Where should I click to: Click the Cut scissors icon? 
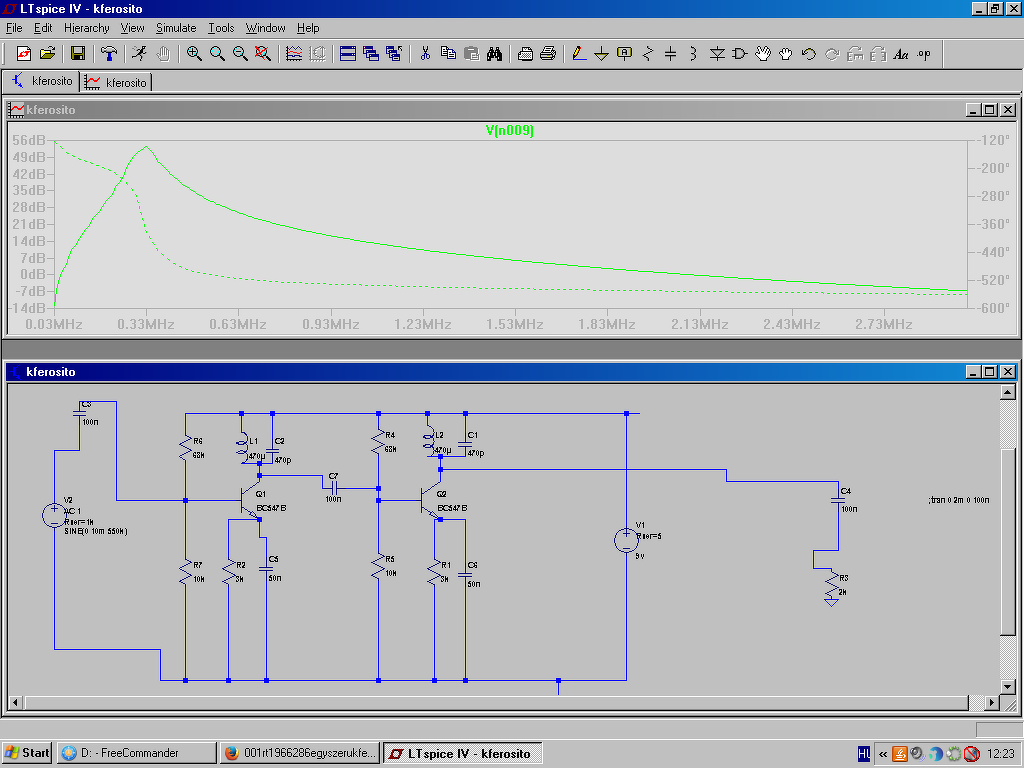tap(425, 54)
